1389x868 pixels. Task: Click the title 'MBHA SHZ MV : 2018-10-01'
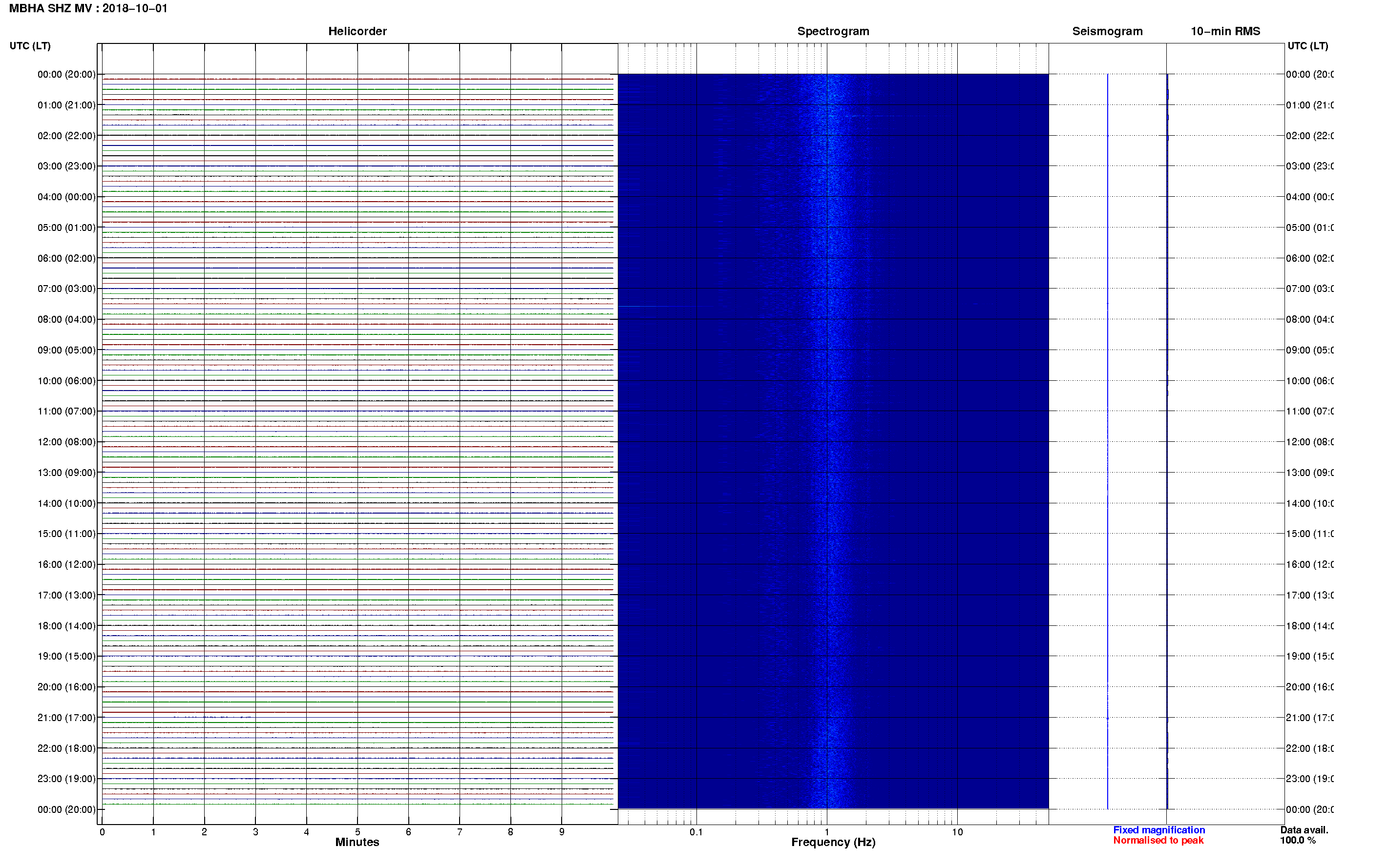click(88, 9)
